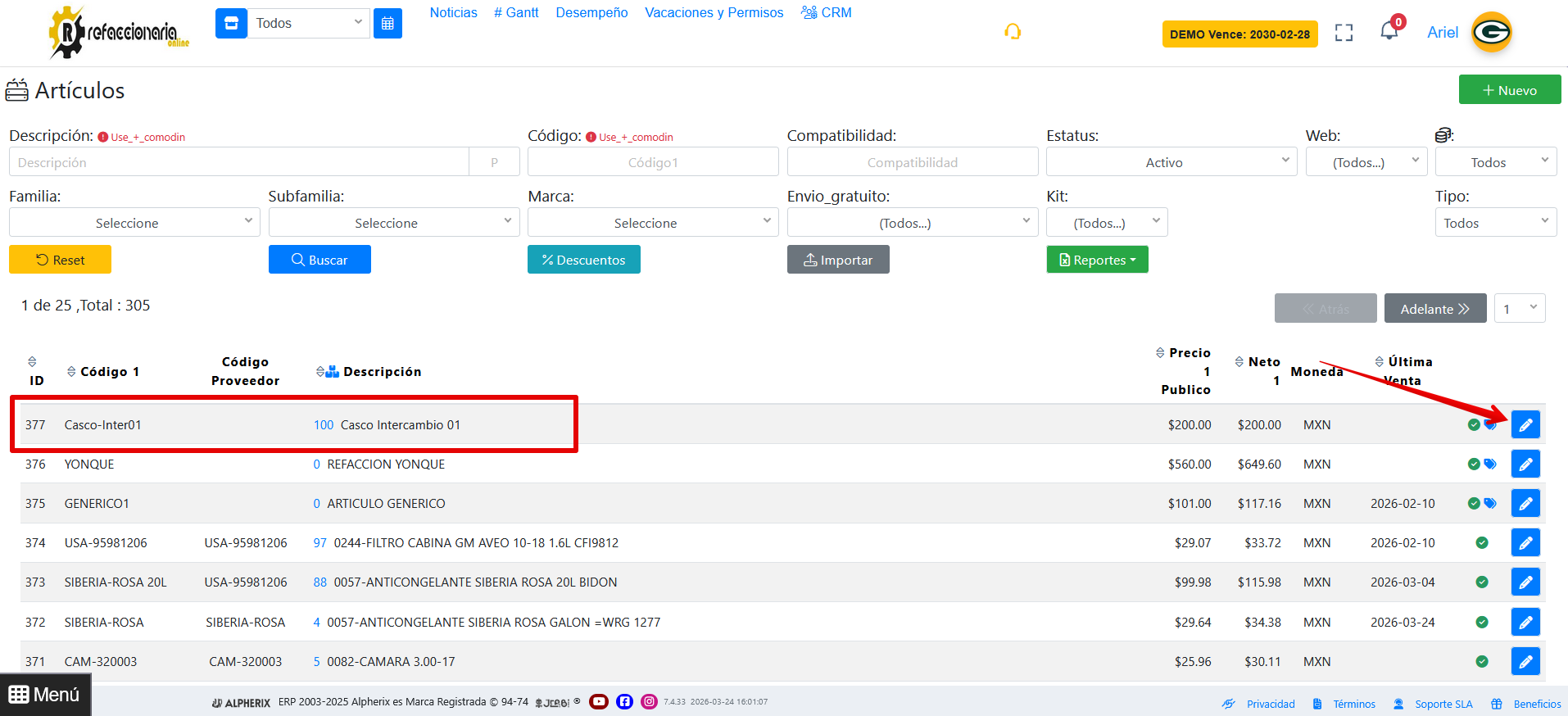Expand the Estatus dropdown showing Activo

pos(1170,162)
